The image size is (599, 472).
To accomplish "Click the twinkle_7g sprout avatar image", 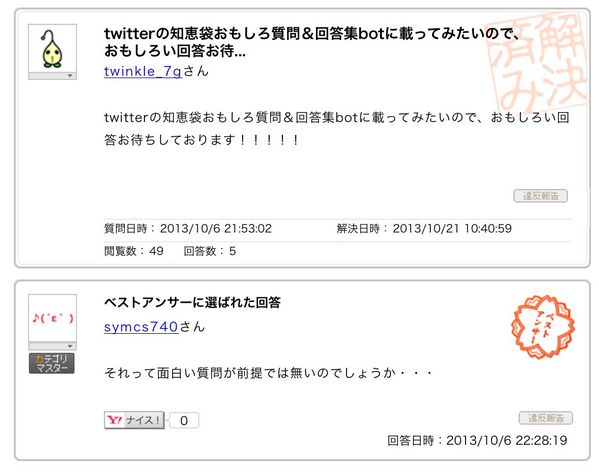I will coord(52,48).
